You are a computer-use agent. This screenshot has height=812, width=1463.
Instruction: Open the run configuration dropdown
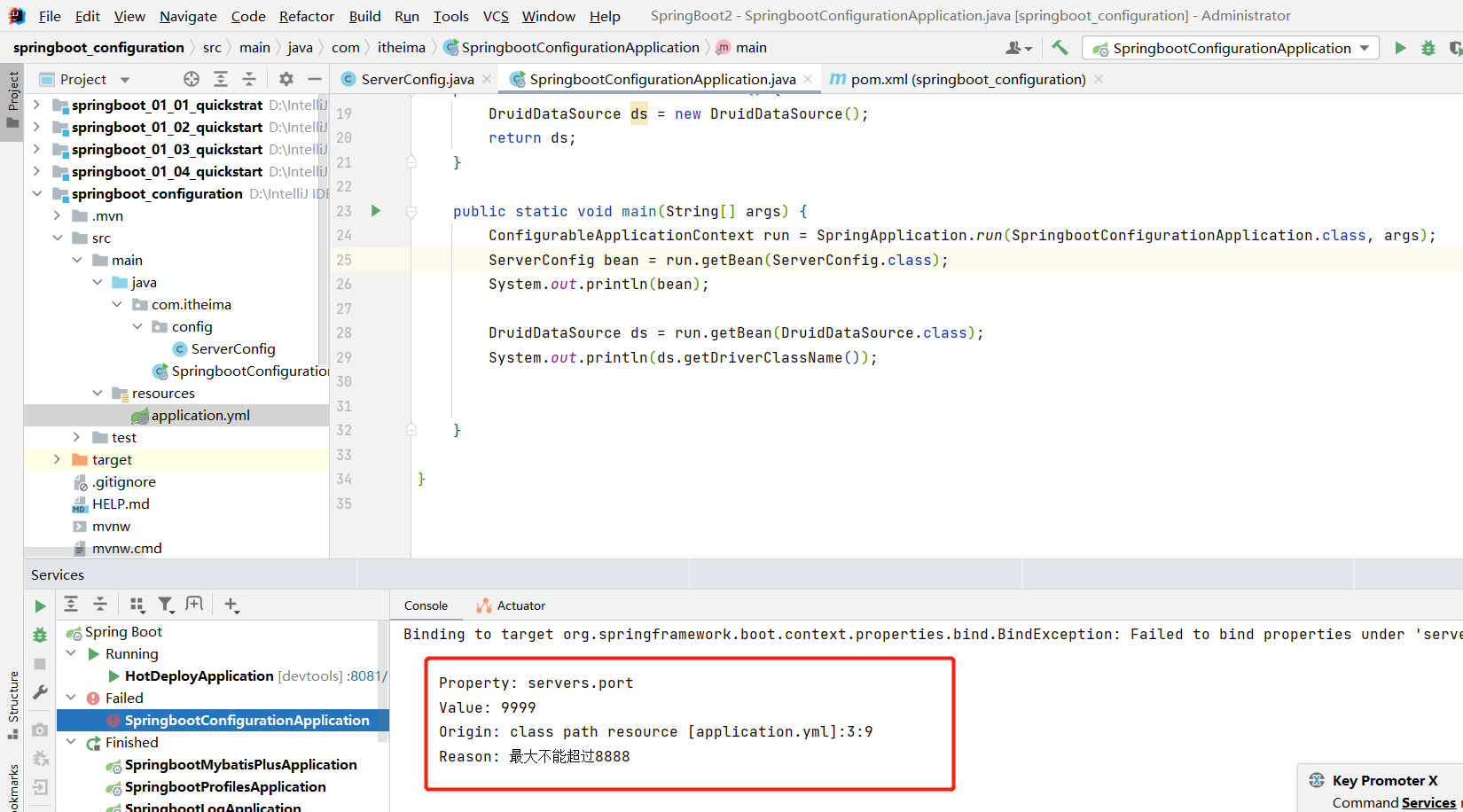point(1231,48)
